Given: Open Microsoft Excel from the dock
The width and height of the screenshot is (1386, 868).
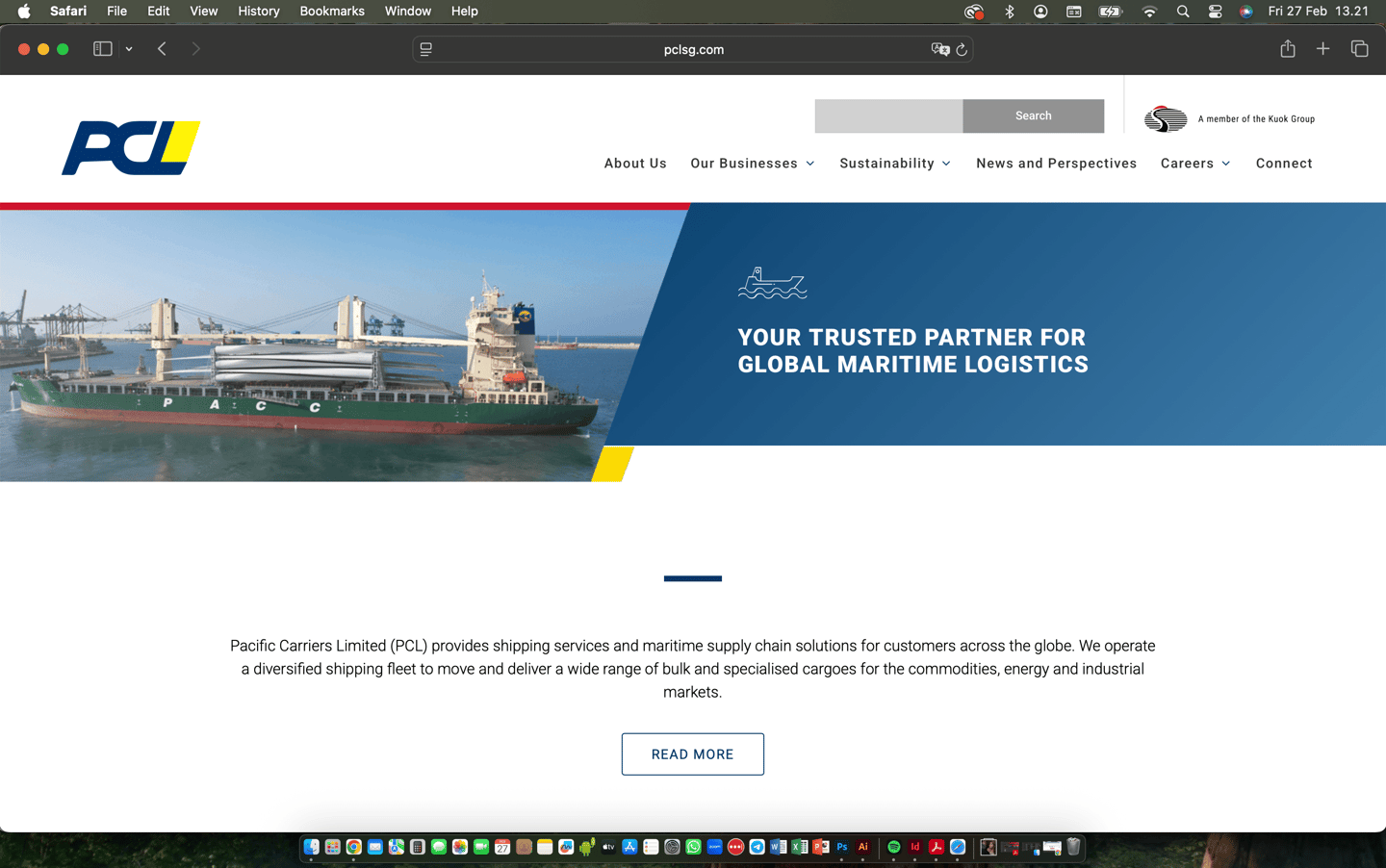Looking at the screenshot, I should [799, 847].
